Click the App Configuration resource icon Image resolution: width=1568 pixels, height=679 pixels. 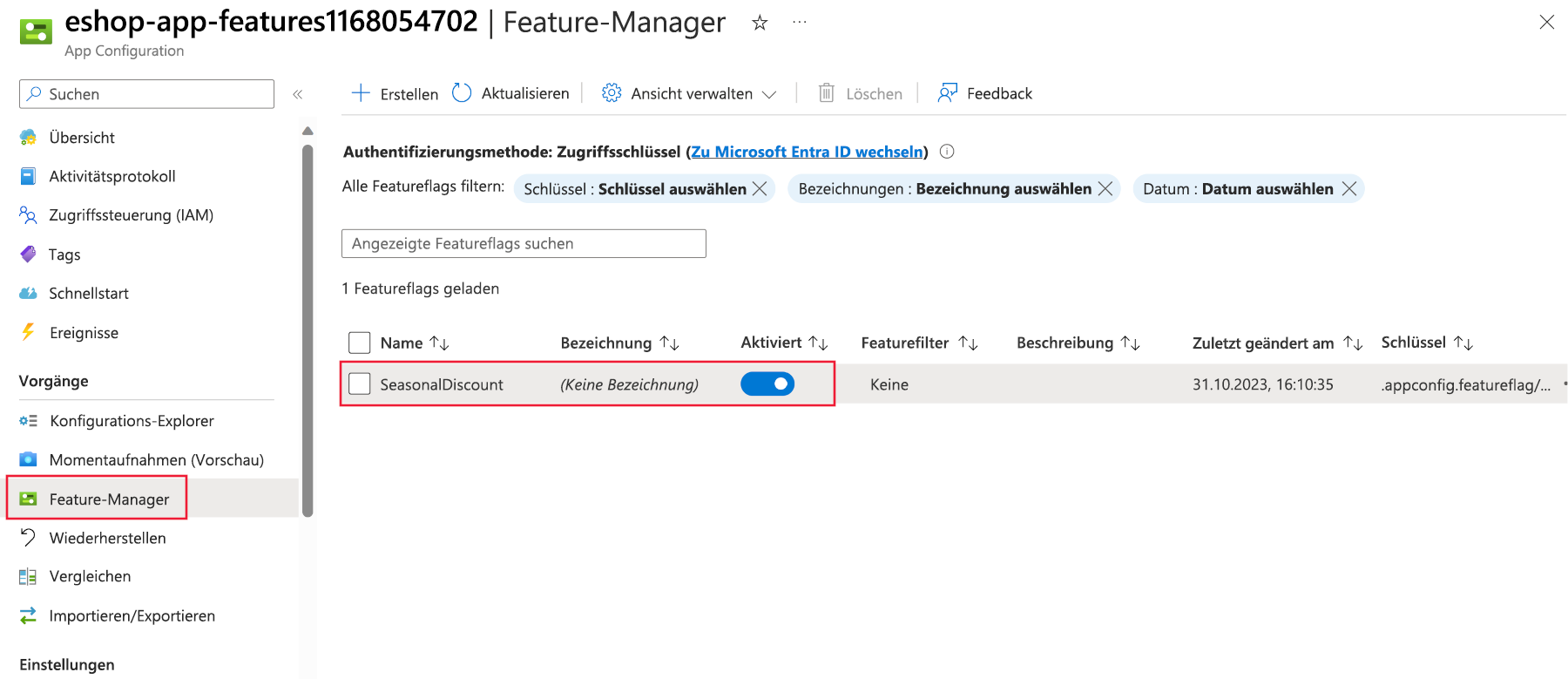click(x=36, y=31)
